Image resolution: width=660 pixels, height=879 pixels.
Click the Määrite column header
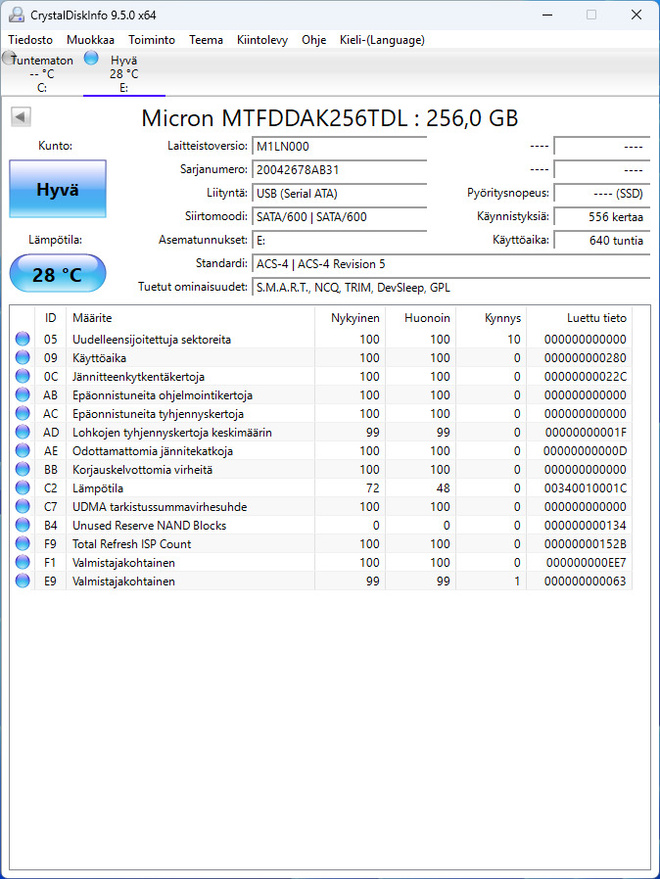pyautogui.click(x=190, y=318)
